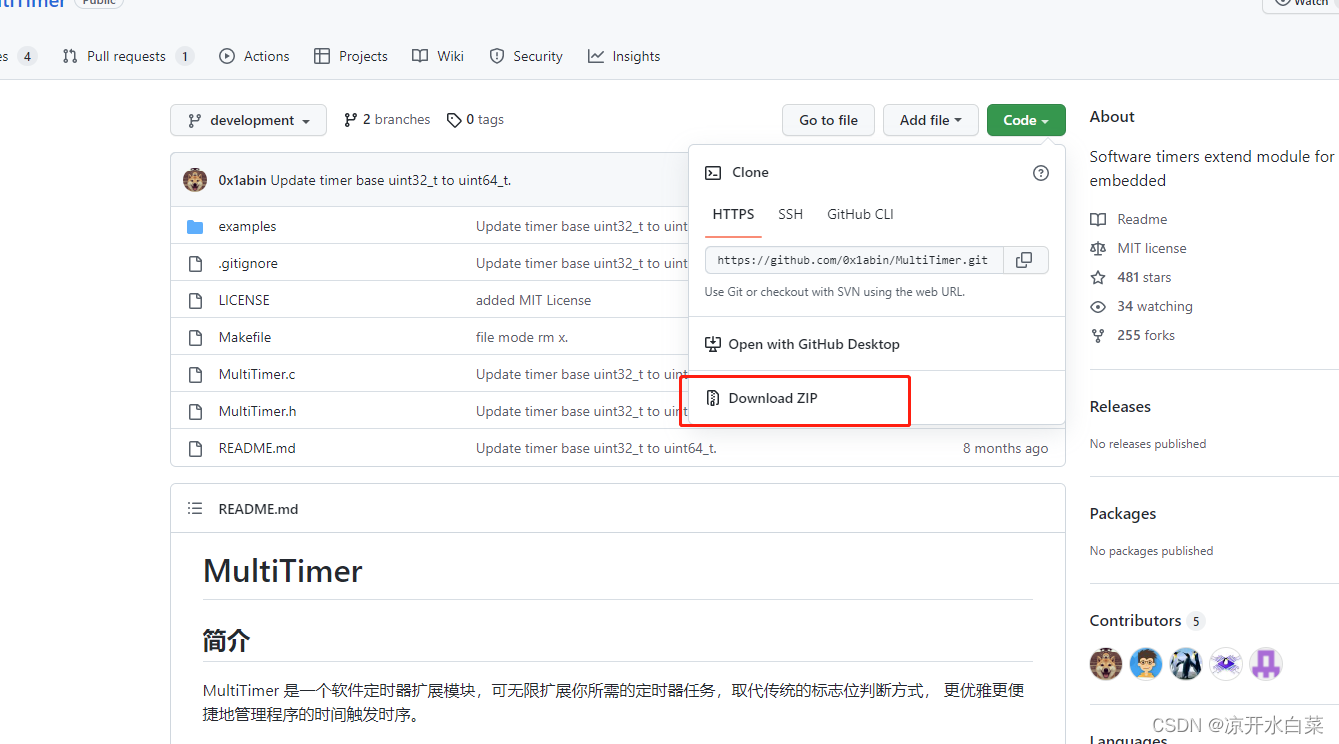Open the Releases heading link
Screen dimensions: 1339x744
[x=1120, y=406]
